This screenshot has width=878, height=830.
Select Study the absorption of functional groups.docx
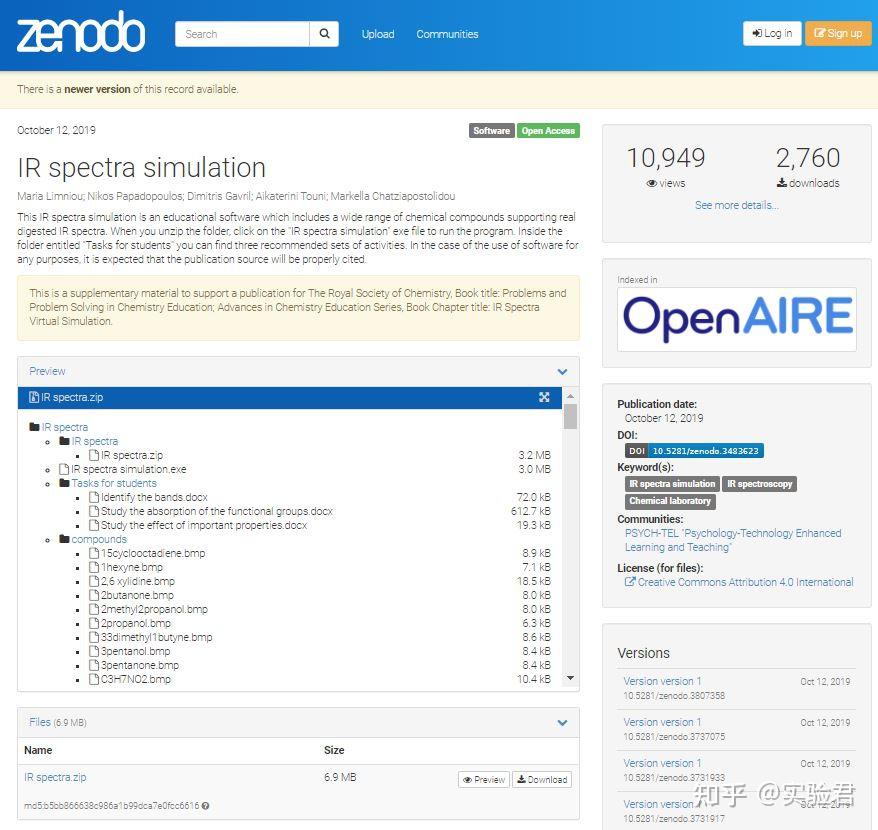(x=217, y=511)
